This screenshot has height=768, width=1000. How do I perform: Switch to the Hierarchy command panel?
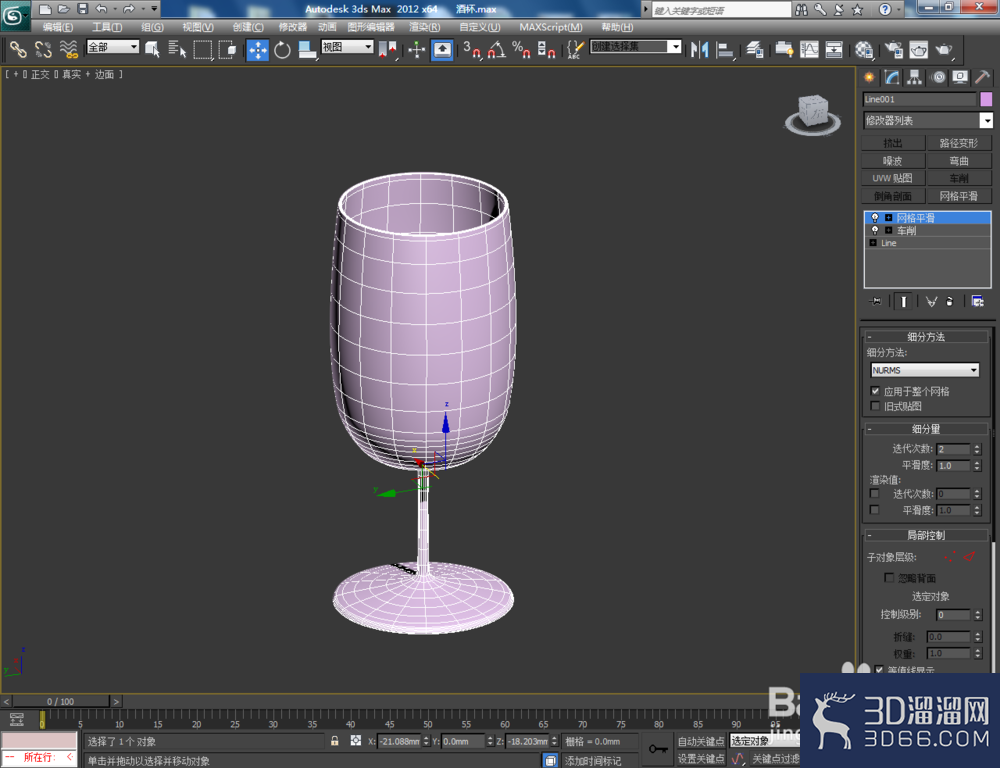coord(915,77)
